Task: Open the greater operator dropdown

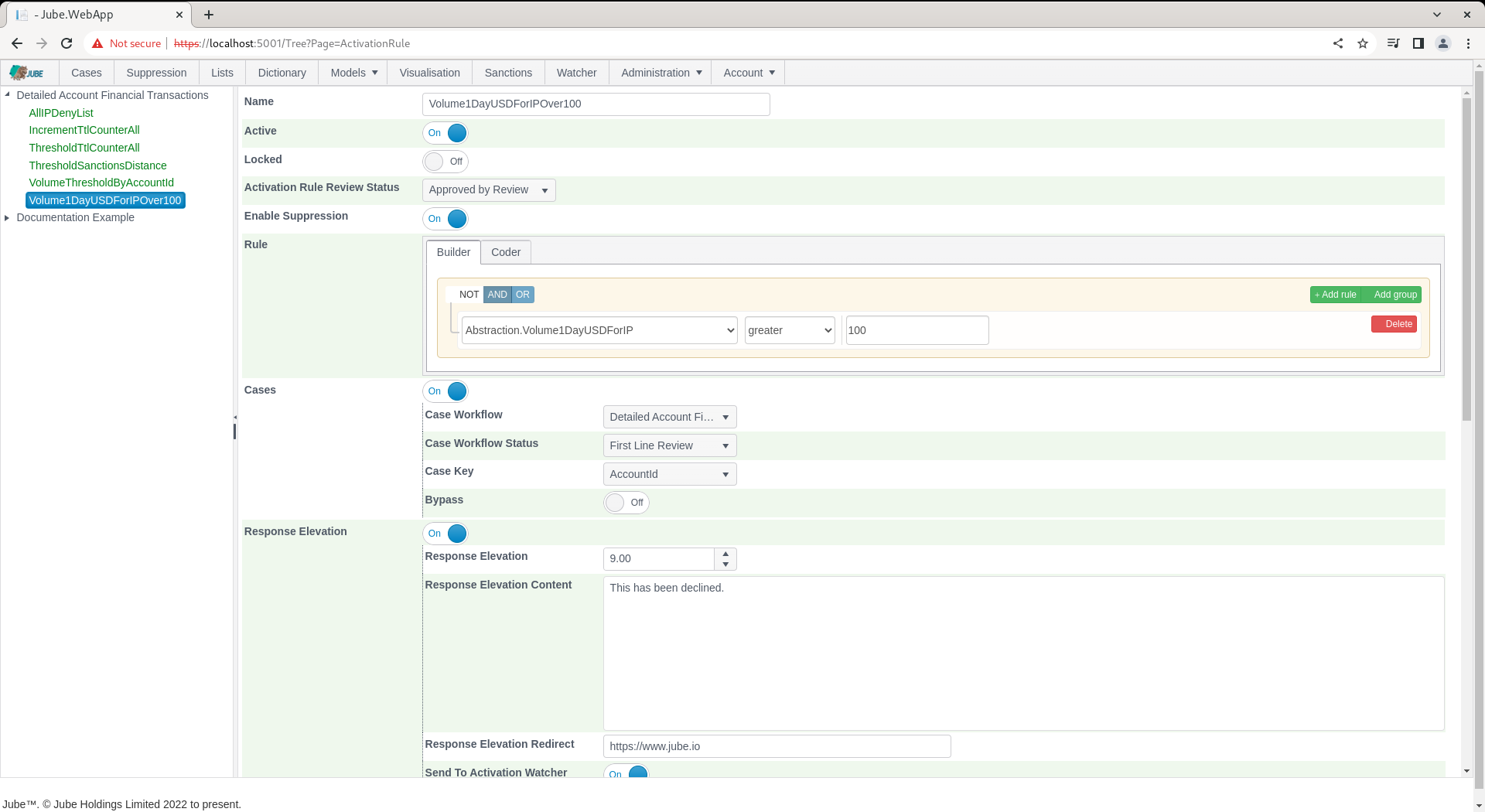Action: pyautogui.click(x=790, y=330)
